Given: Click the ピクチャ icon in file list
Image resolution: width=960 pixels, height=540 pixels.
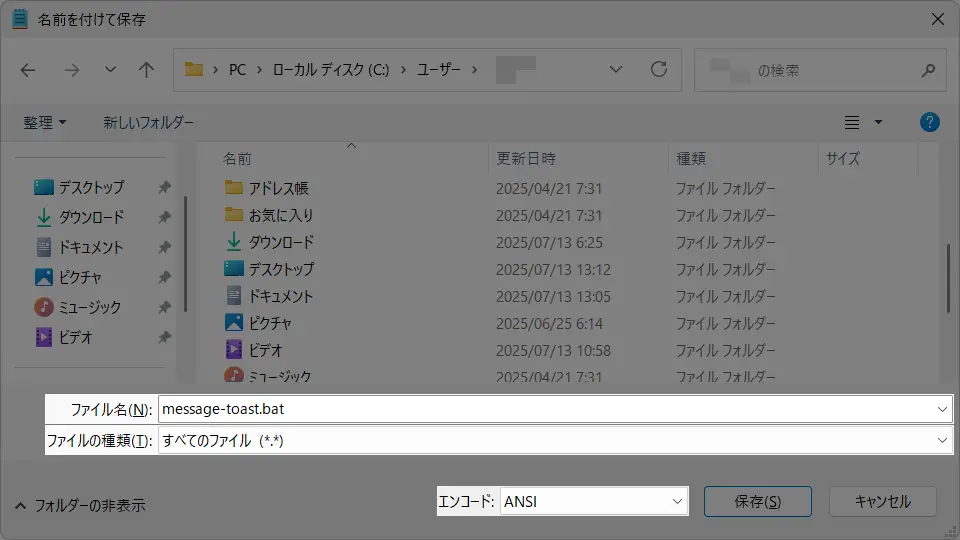Looking at the screenshot, I should [x=233, y=322].
